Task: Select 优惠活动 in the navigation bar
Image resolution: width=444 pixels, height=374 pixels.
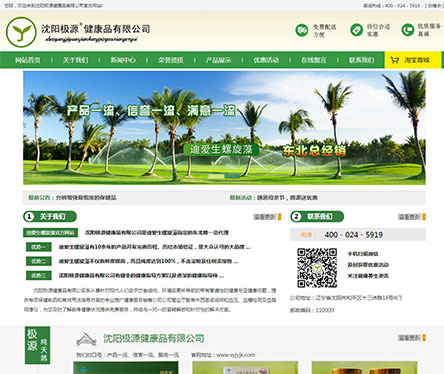Action: tap(266, 60)
